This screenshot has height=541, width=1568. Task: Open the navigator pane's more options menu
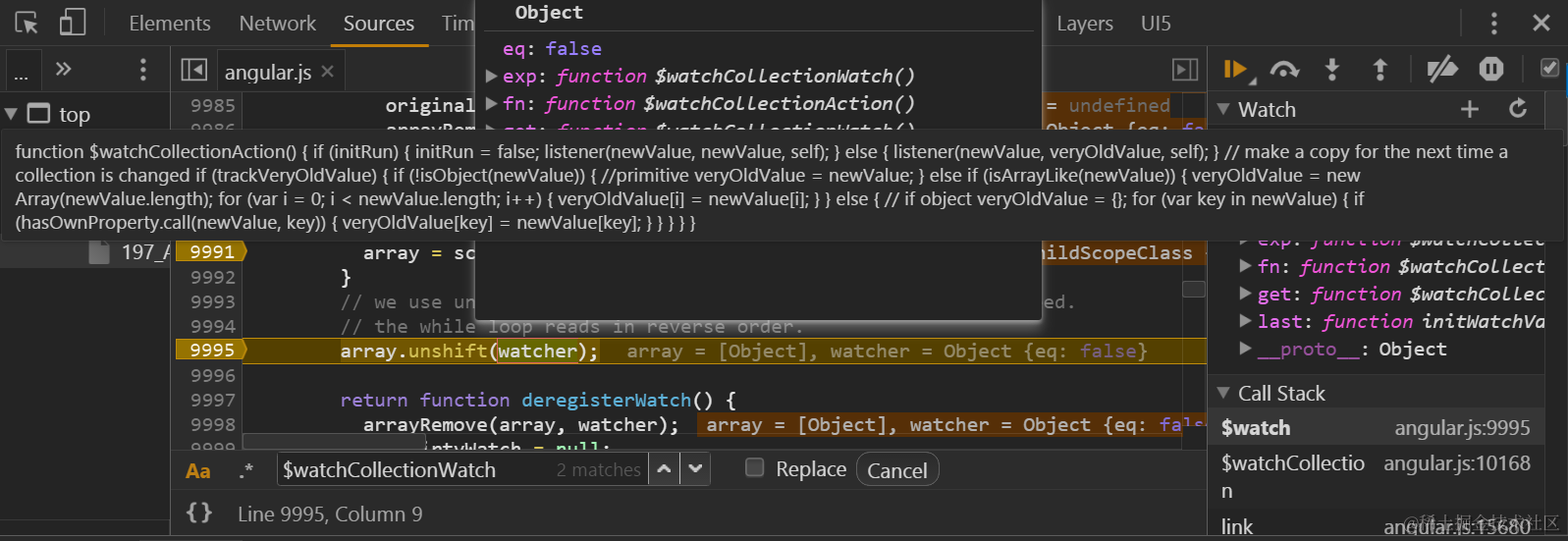click(143, 70)
